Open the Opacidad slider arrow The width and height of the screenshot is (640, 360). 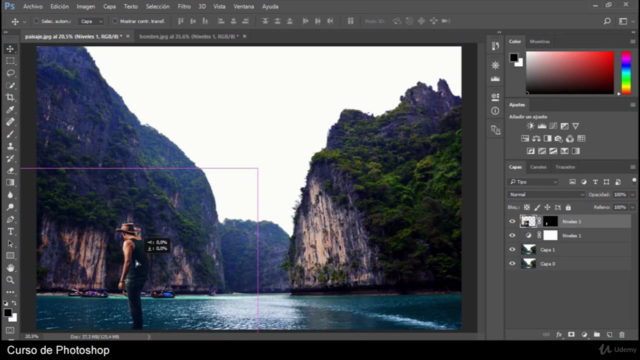tap(633, 195)
